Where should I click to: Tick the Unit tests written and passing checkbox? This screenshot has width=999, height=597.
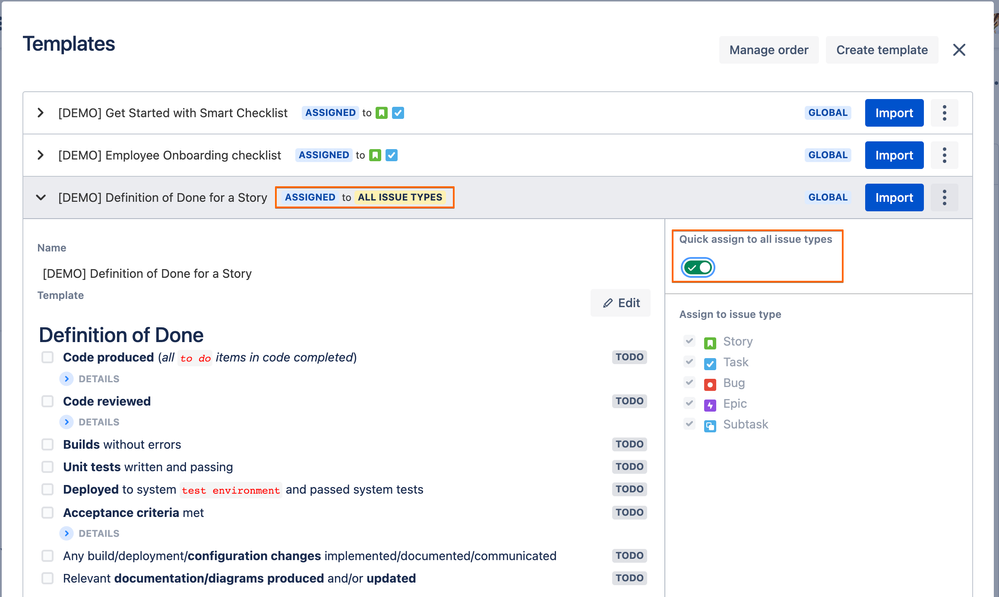tap(47, 467)
